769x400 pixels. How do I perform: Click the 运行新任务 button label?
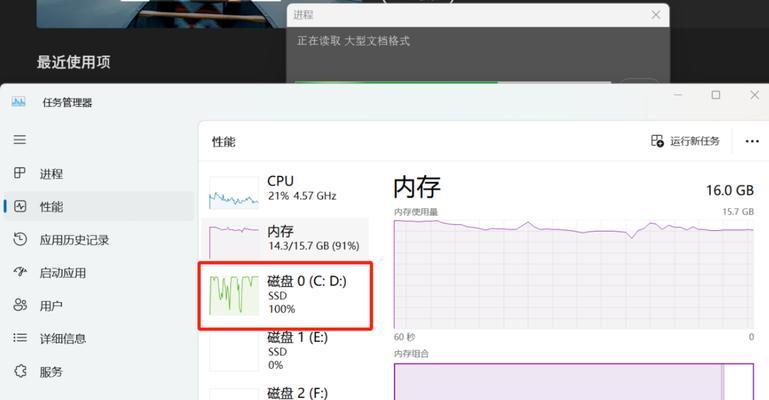(x=694, y=141)
